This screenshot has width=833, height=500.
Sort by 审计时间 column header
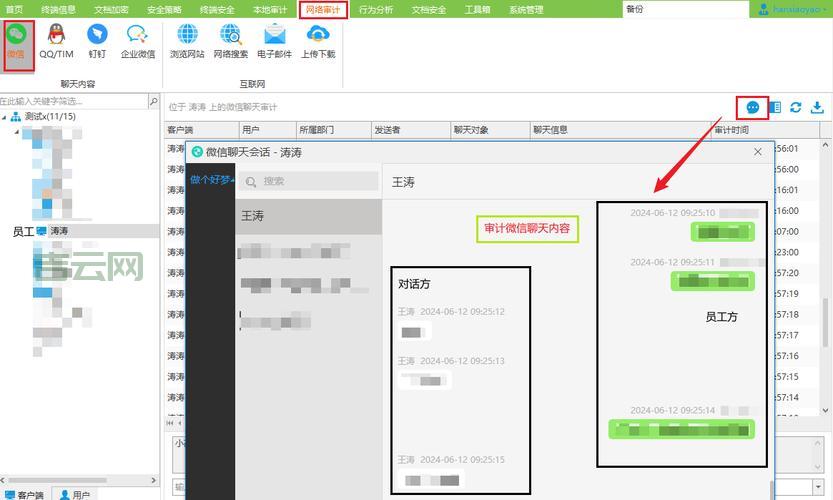pyautogui.click(x=765, y=130)
